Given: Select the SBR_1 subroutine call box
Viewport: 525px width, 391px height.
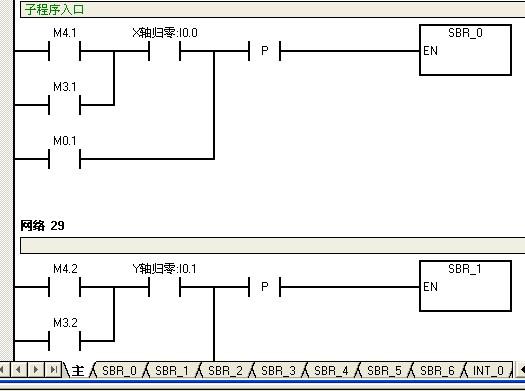Looking at the screenshot, I should pyautogui.click(x=465, y=286).
